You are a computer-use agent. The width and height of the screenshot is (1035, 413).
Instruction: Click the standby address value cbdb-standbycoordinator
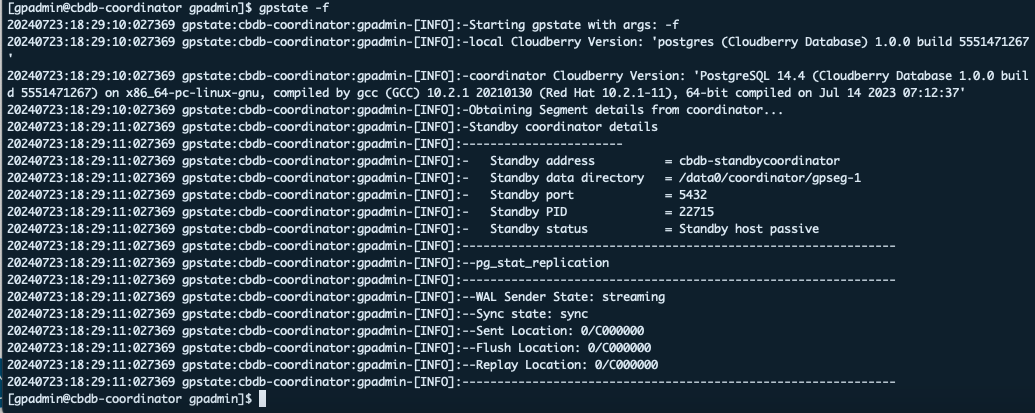[x=759, y=161]
